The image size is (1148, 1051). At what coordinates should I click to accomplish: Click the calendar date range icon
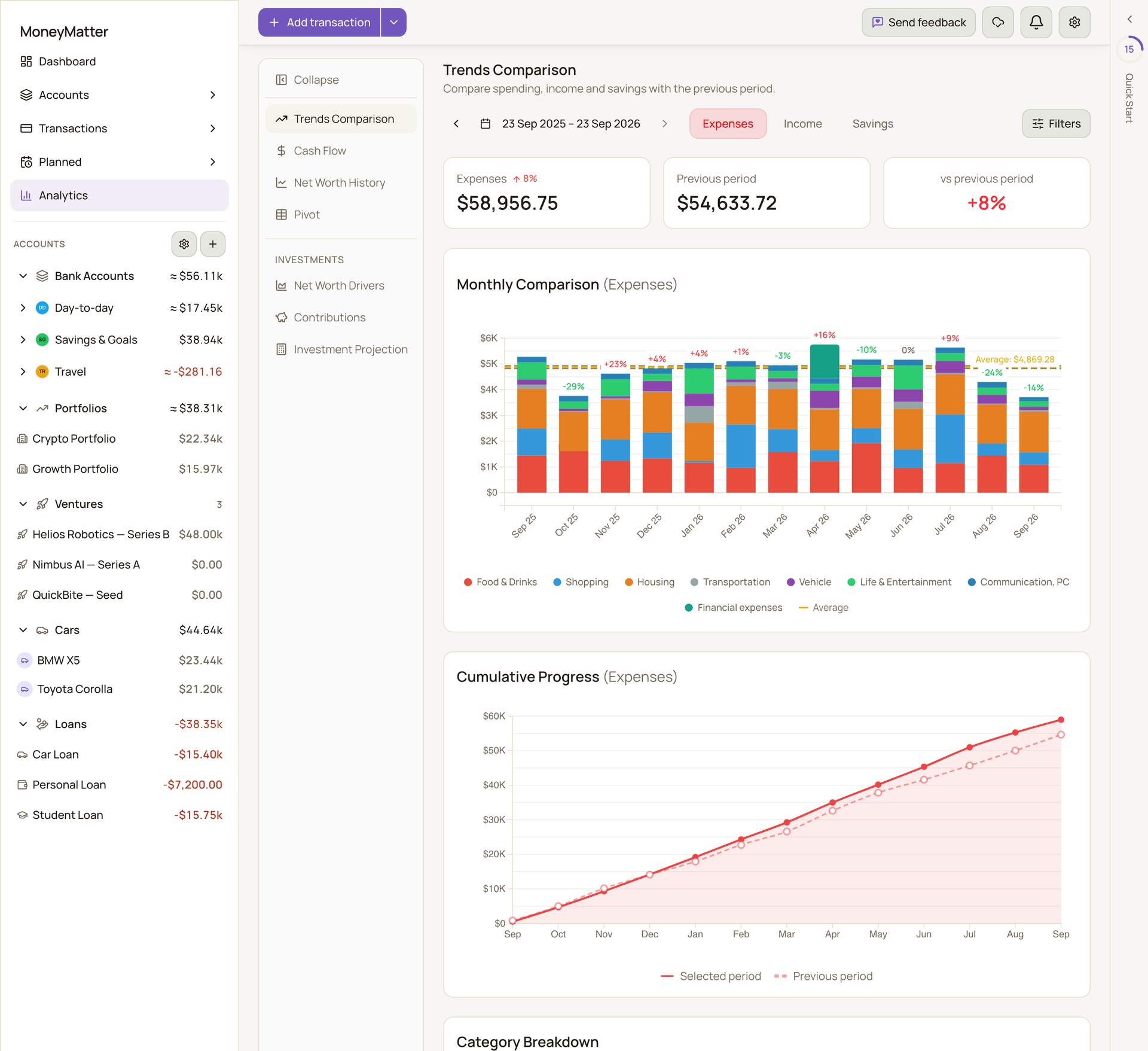(x=486, y=124)
